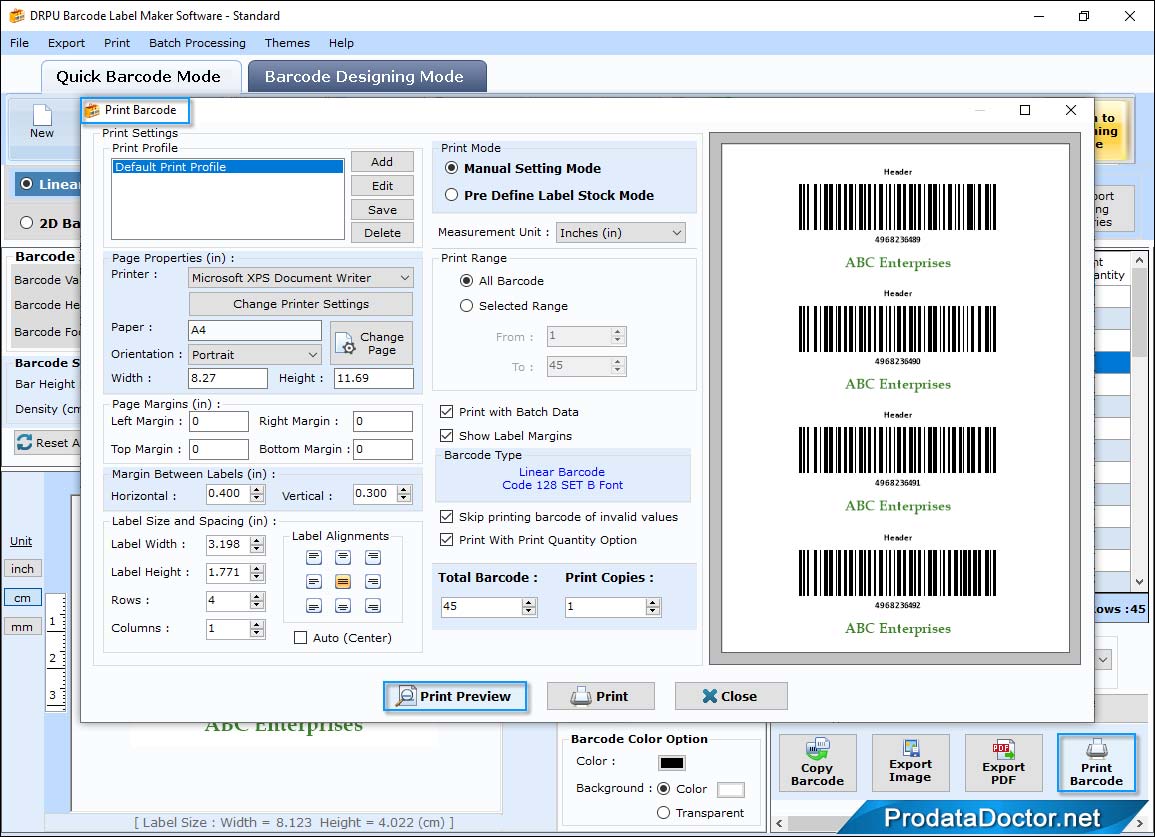Click the white Background color swatch
1155x837 pixels.
pyautogui.click(x=731, y=790)
